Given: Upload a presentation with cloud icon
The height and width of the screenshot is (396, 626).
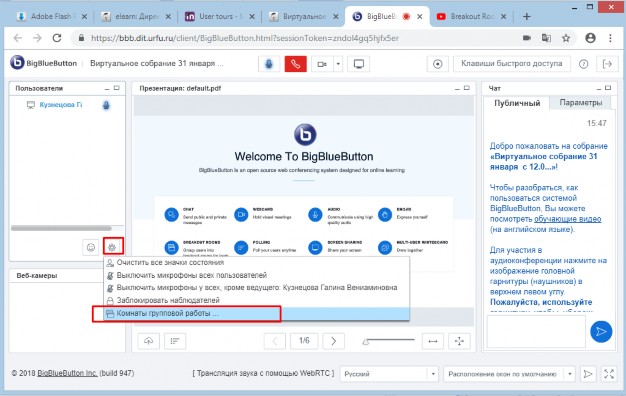Looking at the screenshot, I should click(149, 341).
